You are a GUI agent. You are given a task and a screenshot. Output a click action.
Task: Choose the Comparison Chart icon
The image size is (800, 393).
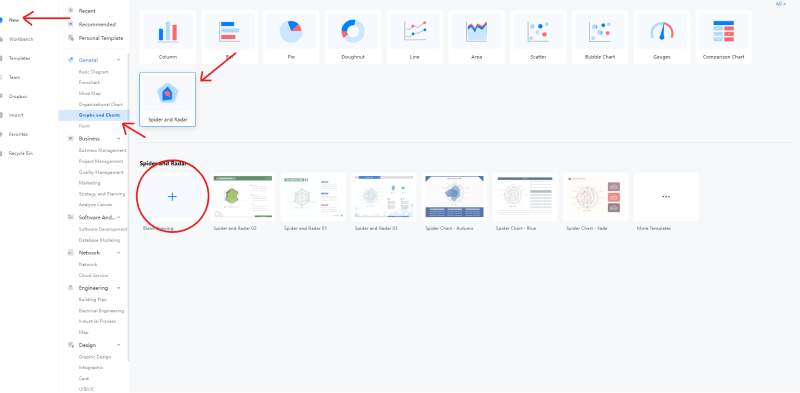723,31
